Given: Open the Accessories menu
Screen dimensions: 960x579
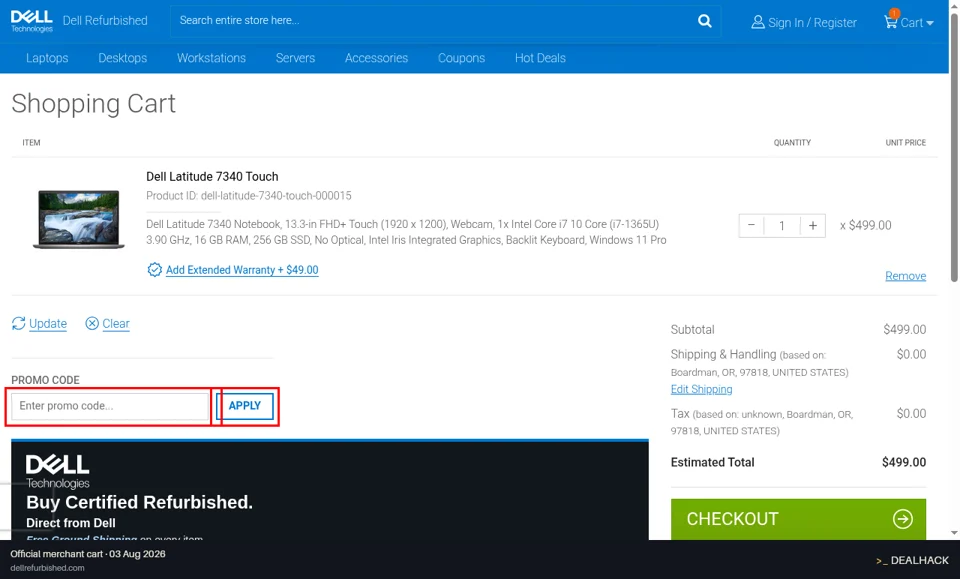Looking at the screenshot, I should 376,58.
